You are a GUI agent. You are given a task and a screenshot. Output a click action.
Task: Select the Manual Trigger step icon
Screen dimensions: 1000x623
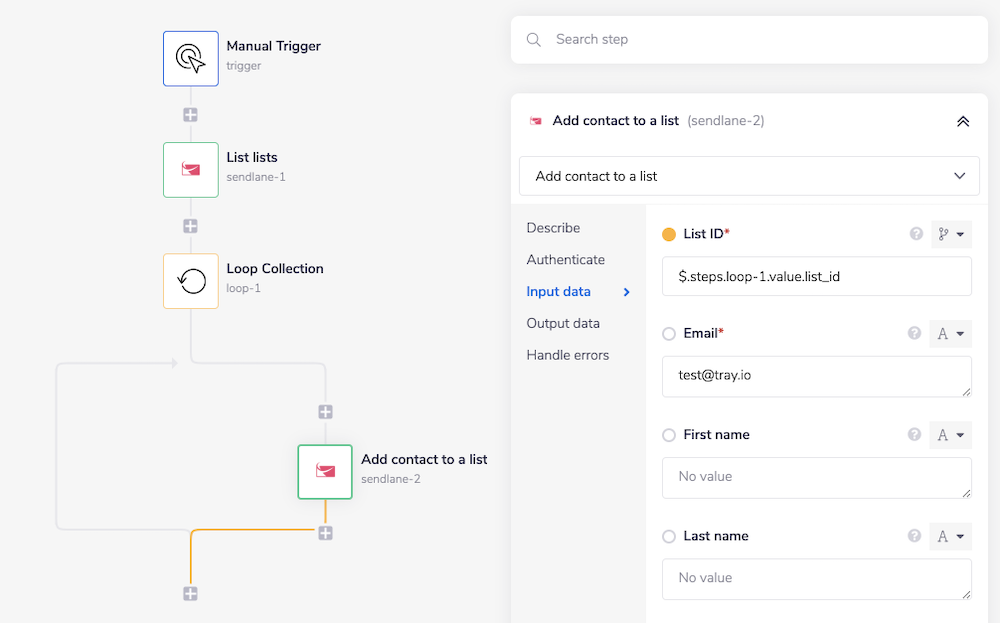click(x=190, y=58)
